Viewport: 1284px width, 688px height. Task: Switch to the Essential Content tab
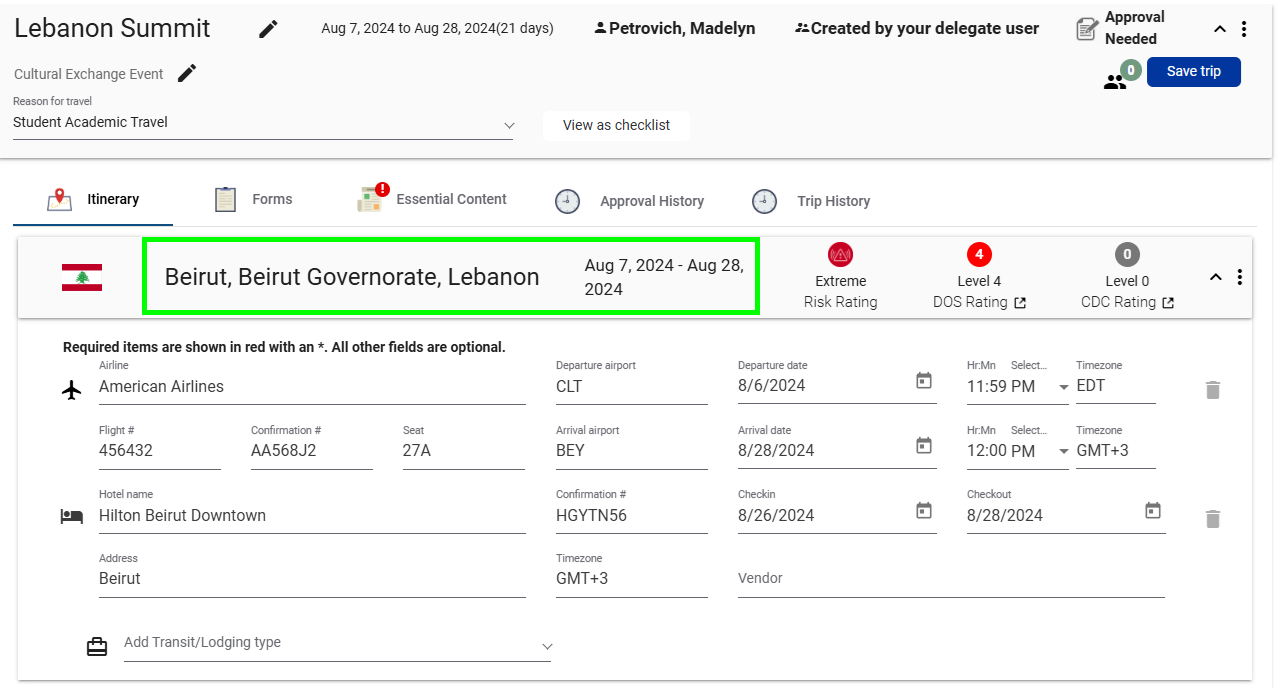click(x=433, y=200)
